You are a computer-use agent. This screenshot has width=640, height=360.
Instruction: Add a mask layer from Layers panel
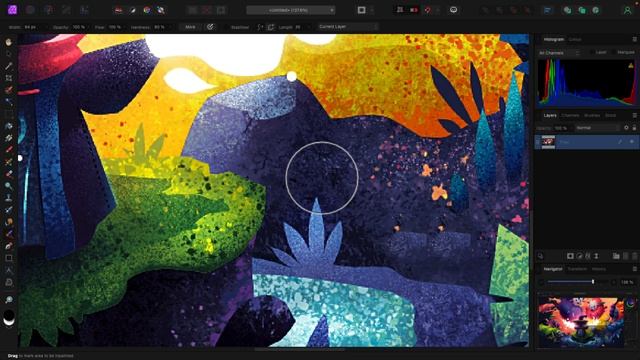(570, 256)
